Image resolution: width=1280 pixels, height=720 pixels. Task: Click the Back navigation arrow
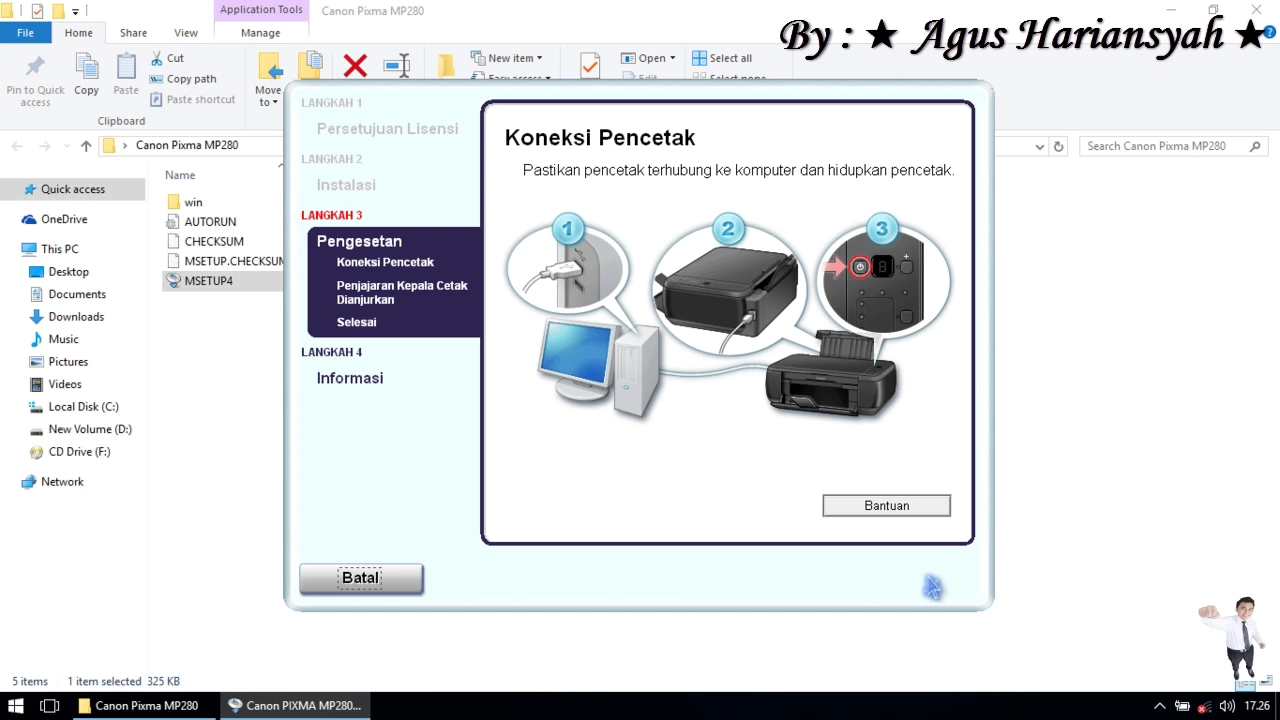pyautogui.click(x=17, y=146)
